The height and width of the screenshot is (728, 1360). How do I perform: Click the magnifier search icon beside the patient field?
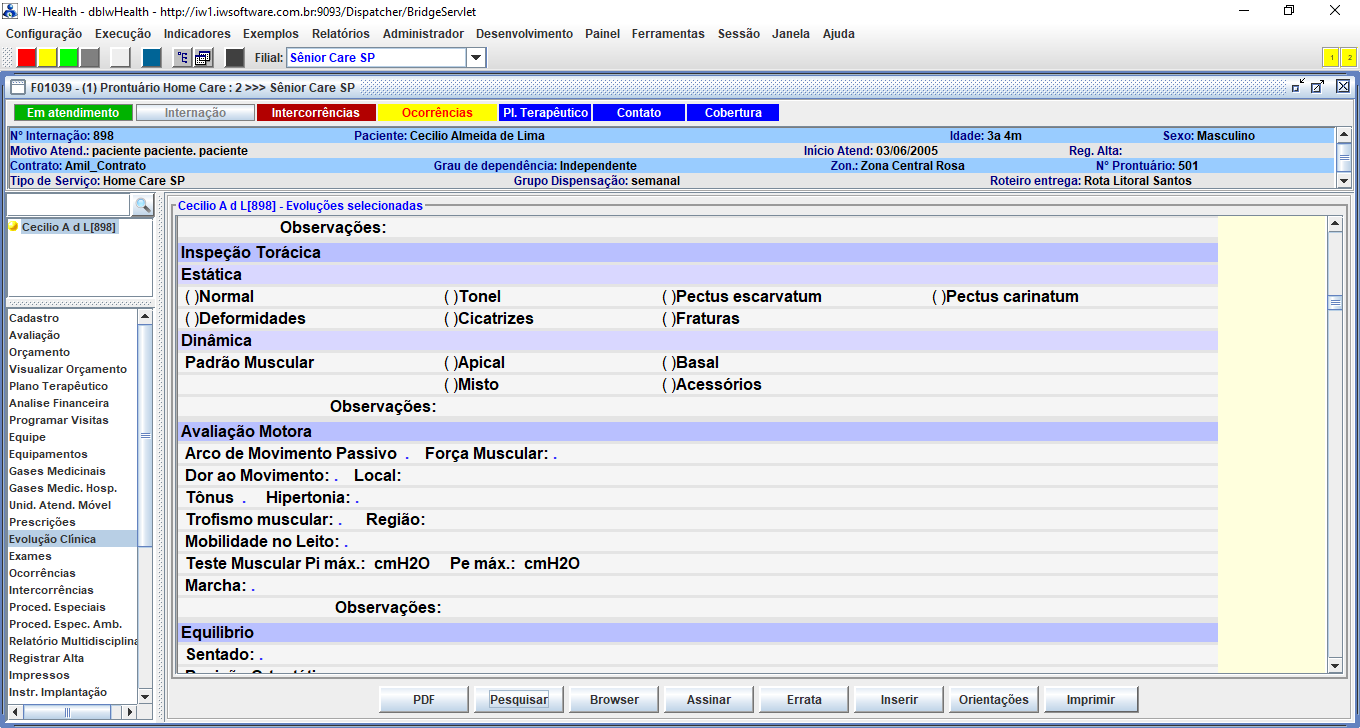point(143,205)
